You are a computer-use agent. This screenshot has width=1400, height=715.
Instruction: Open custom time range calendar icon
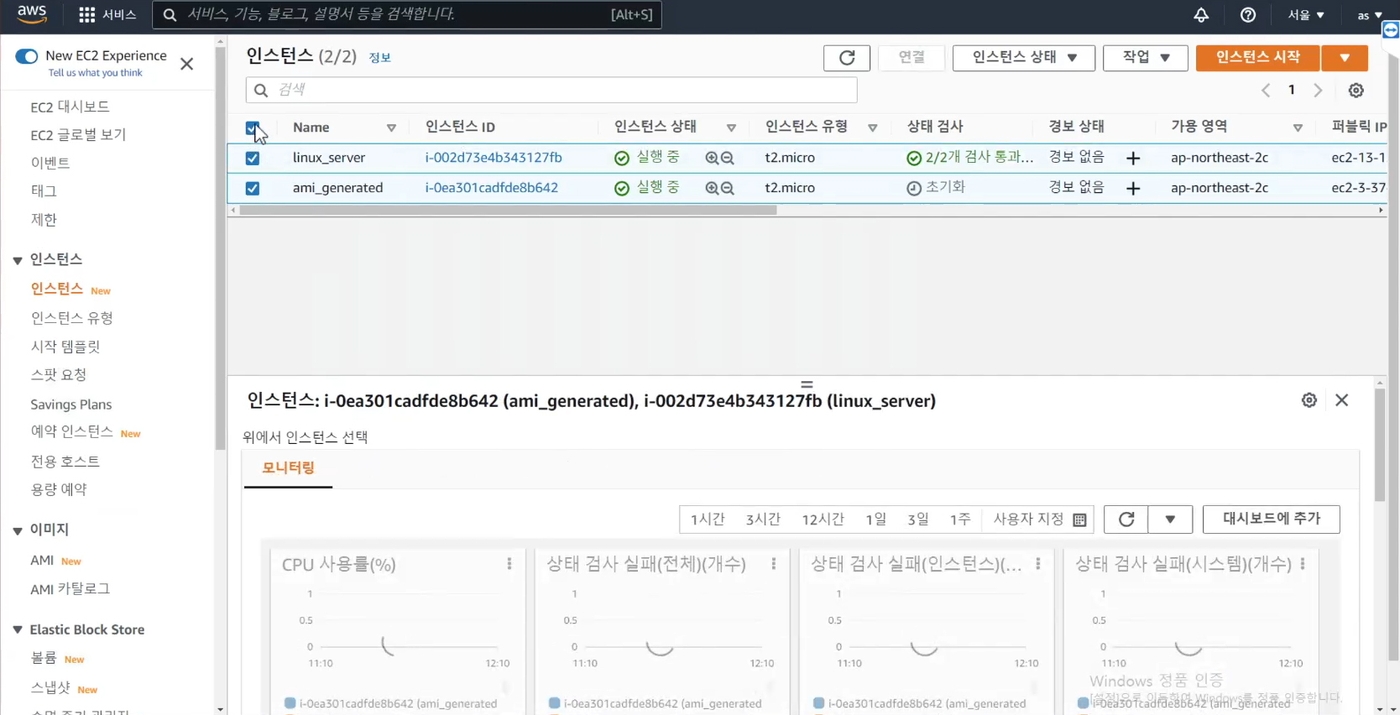(x=1079, y=520)
